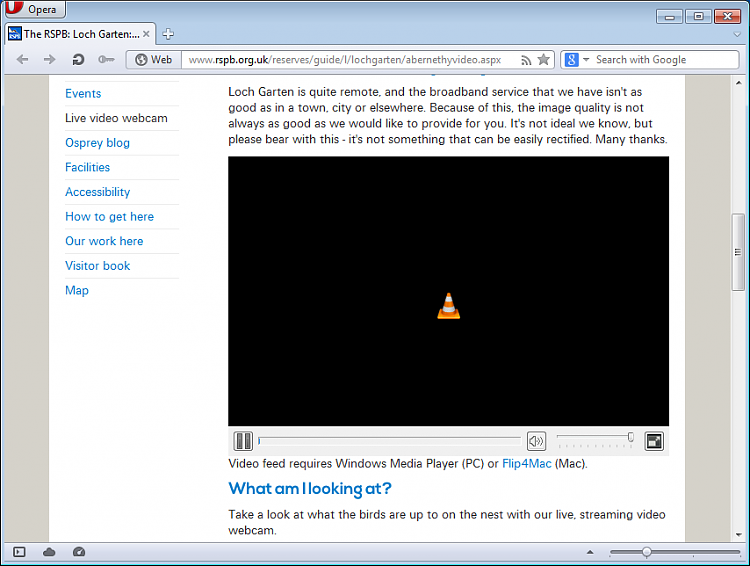
Task: Click the scrollbar down arrow
Action: pos(739,534)
